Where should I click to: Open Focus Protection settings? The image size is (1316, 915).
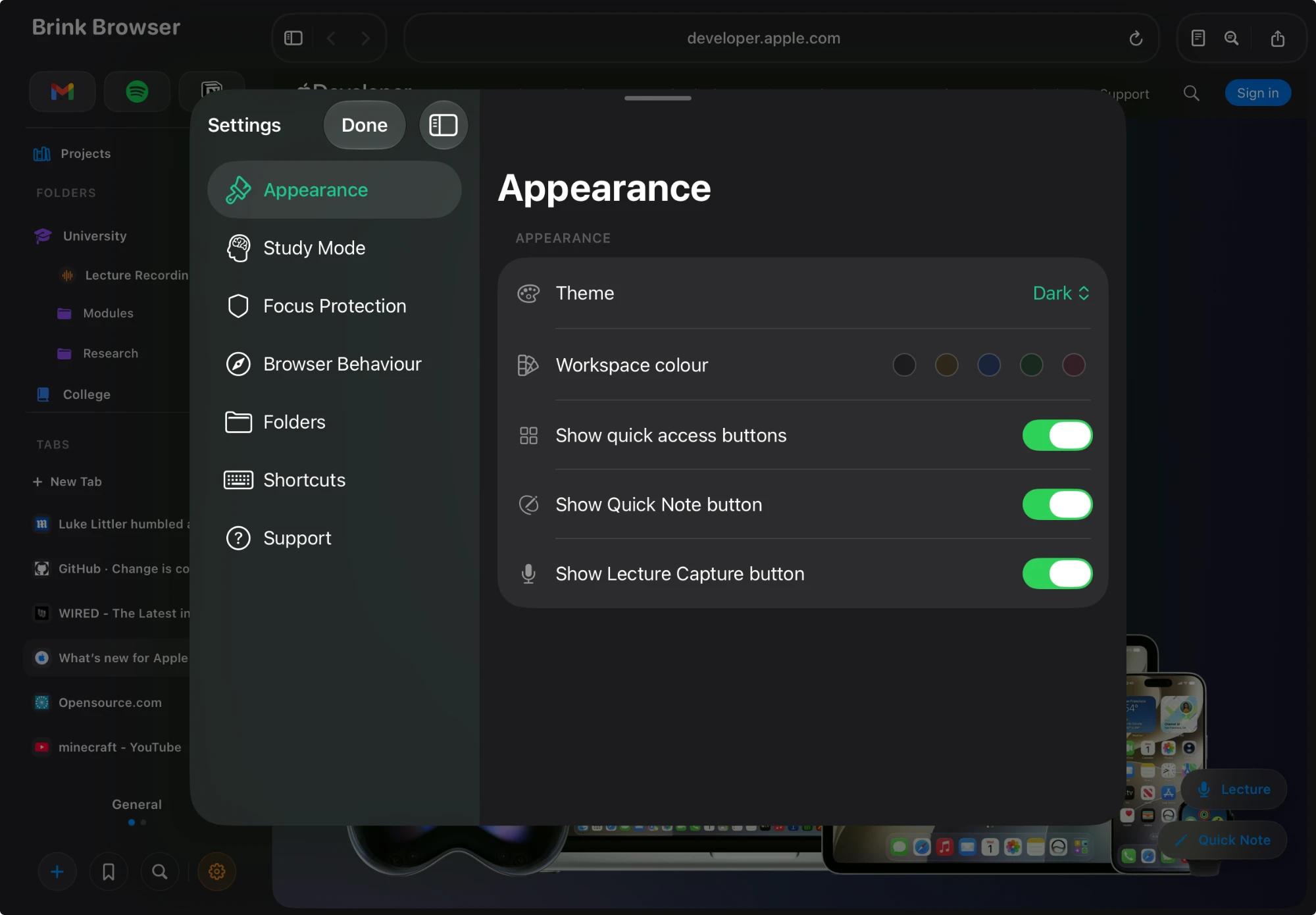pos(334,306)
